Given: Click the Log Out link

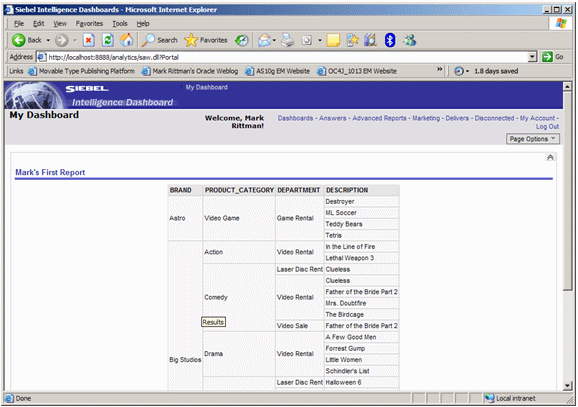Looking at the screenshot, I should (x=547, y=126).
